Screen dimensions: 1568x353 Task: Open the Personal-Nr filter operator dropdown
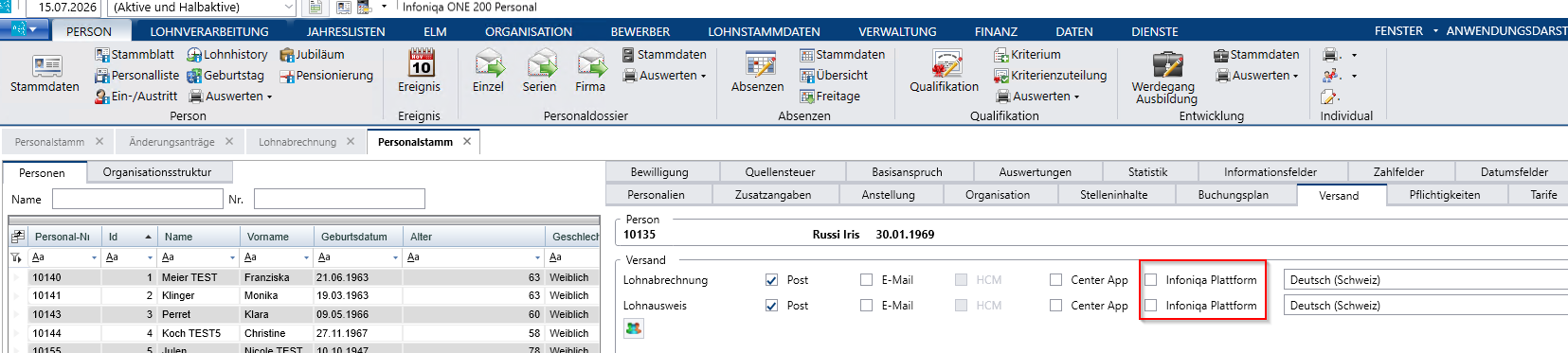94,257
